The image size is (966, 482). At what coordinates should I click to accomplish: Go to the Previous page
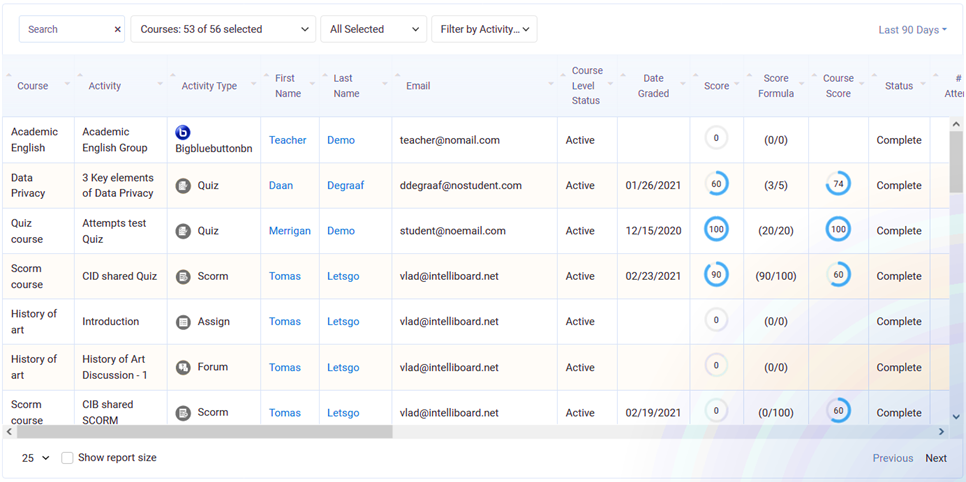[893, 458]
